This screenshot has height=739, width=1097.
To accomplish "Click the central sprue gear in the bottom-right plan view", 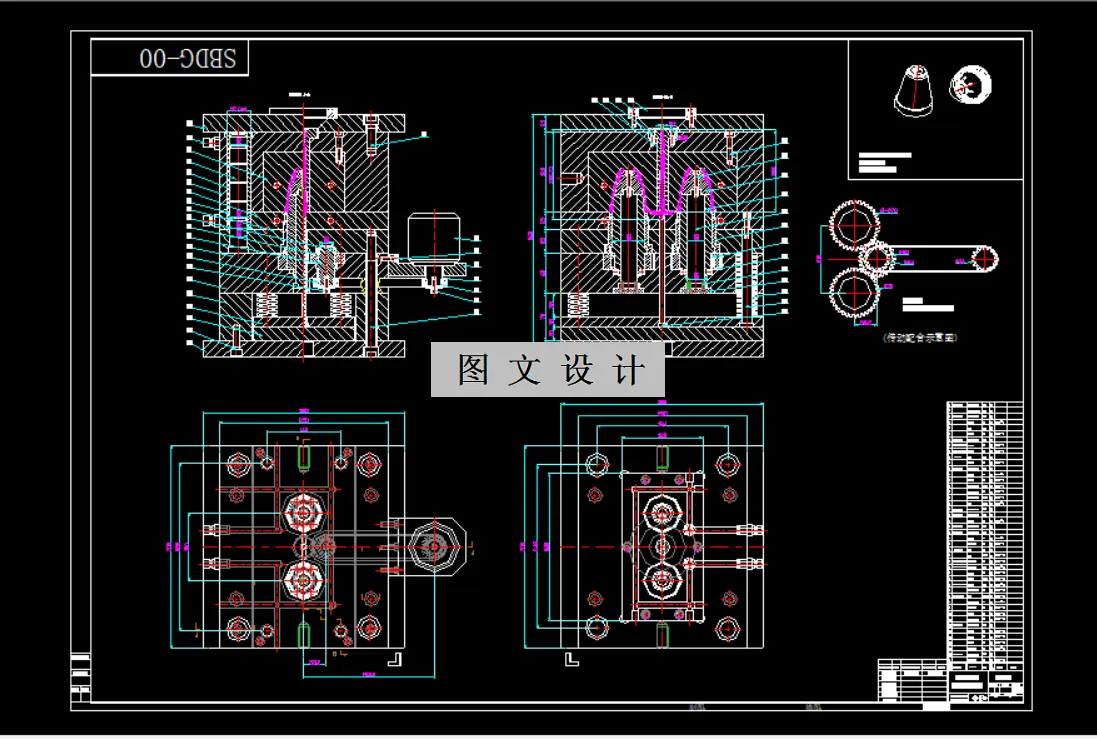I will [x=661, y=547].
